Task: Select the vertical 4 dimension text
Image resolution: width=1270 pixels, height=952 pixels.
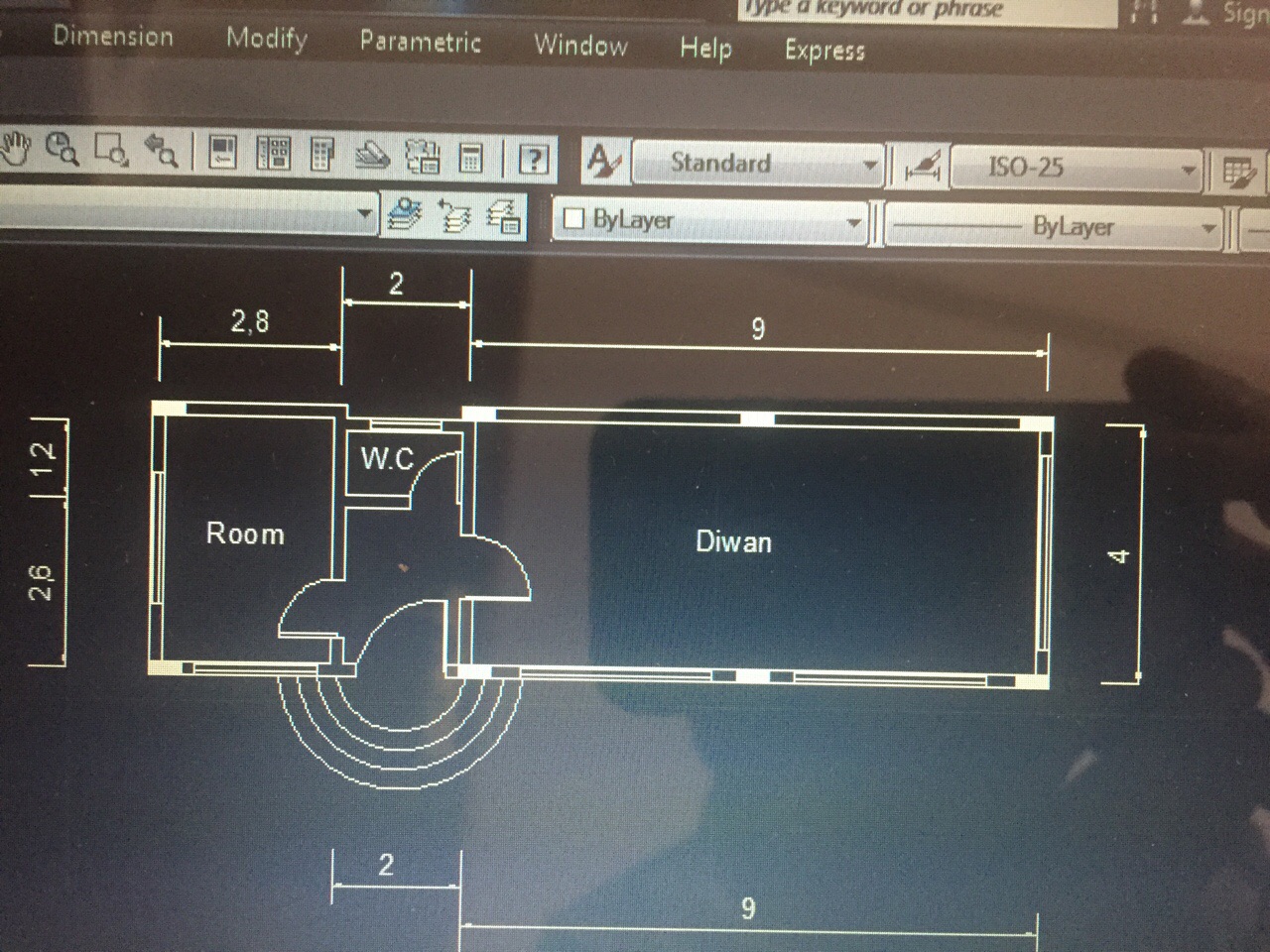Action: pos(1119,556)
